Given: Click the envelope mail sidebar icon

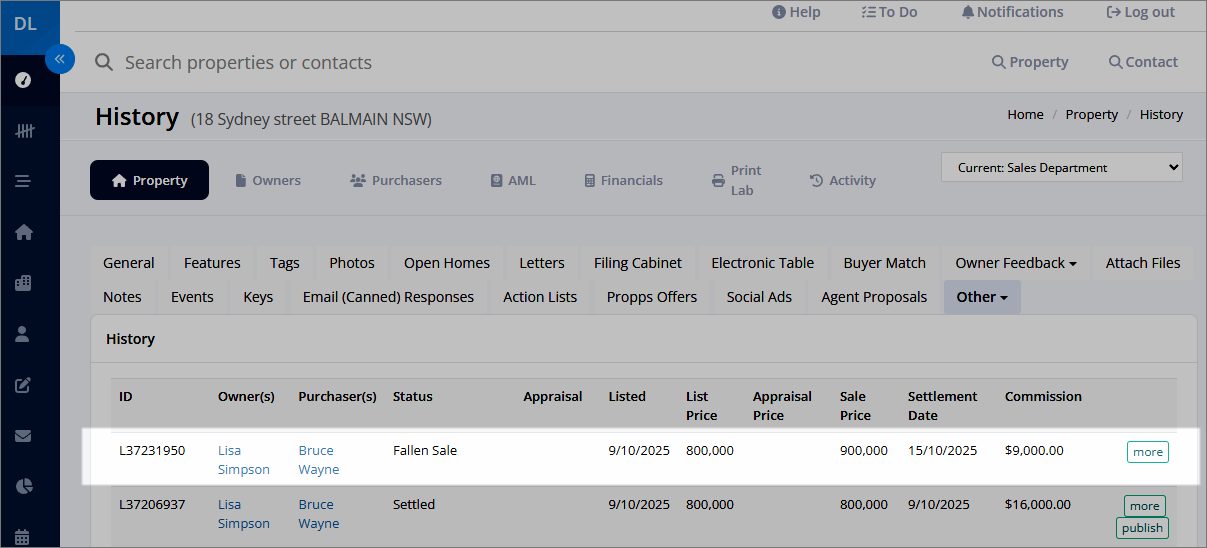Looking at the screenshot, I should click(24, 436).
